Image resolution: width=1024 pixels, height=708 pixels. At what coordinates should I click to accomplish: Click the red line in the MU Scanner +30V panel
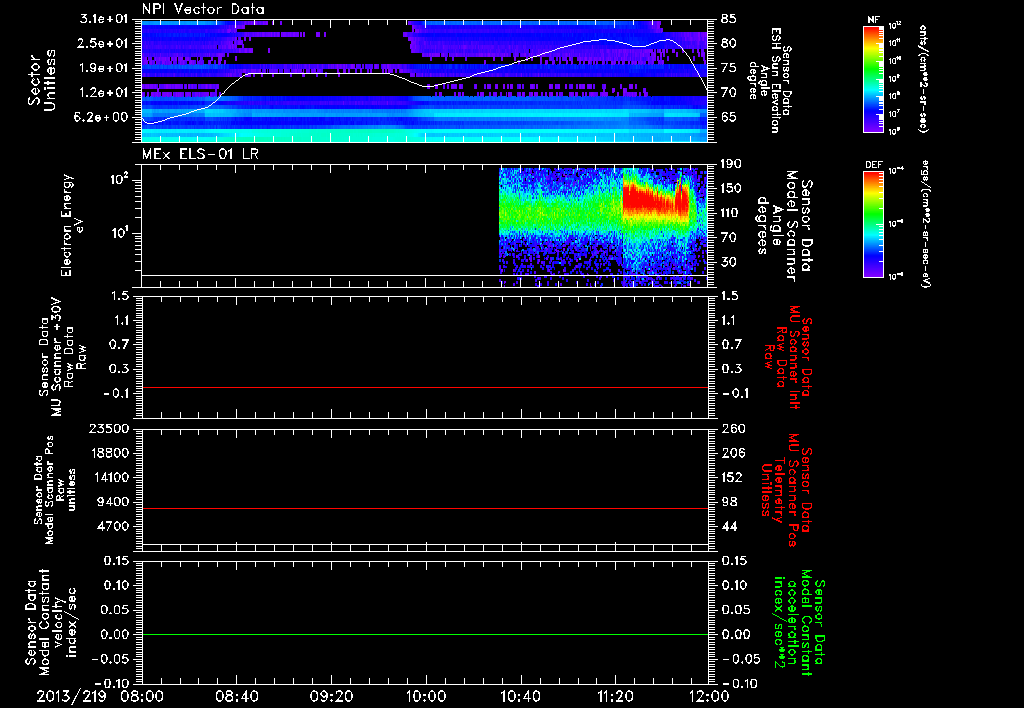(x=425, y=387)
